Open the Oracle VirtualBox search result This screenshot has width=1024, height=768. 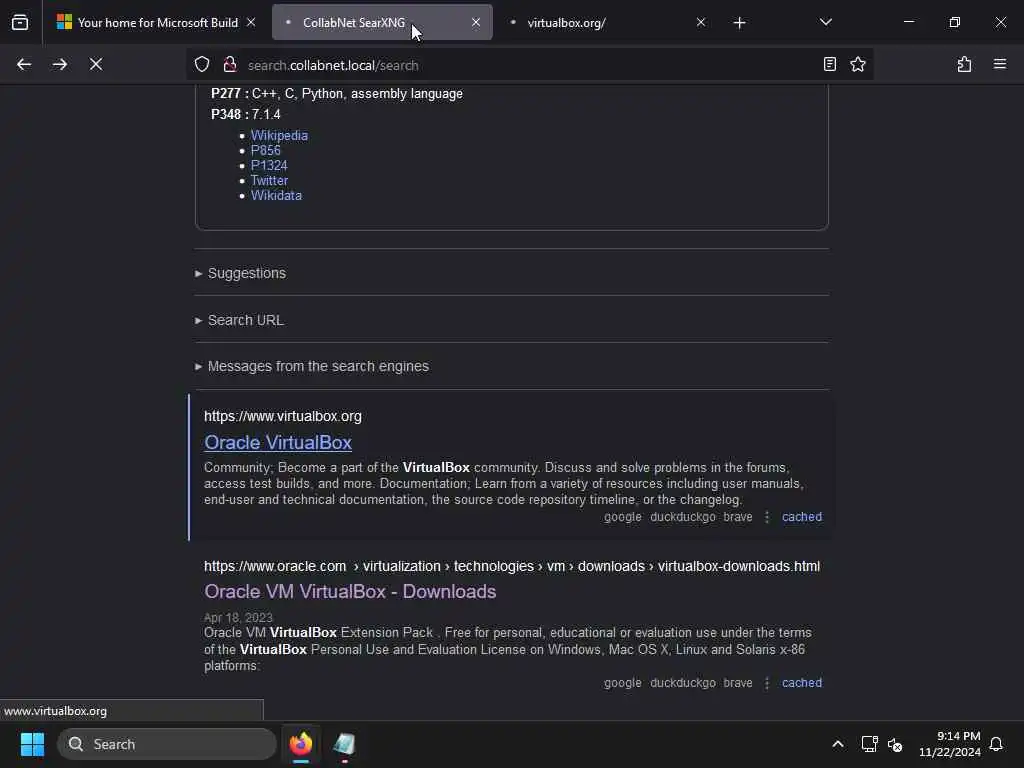tap(278, 442)
